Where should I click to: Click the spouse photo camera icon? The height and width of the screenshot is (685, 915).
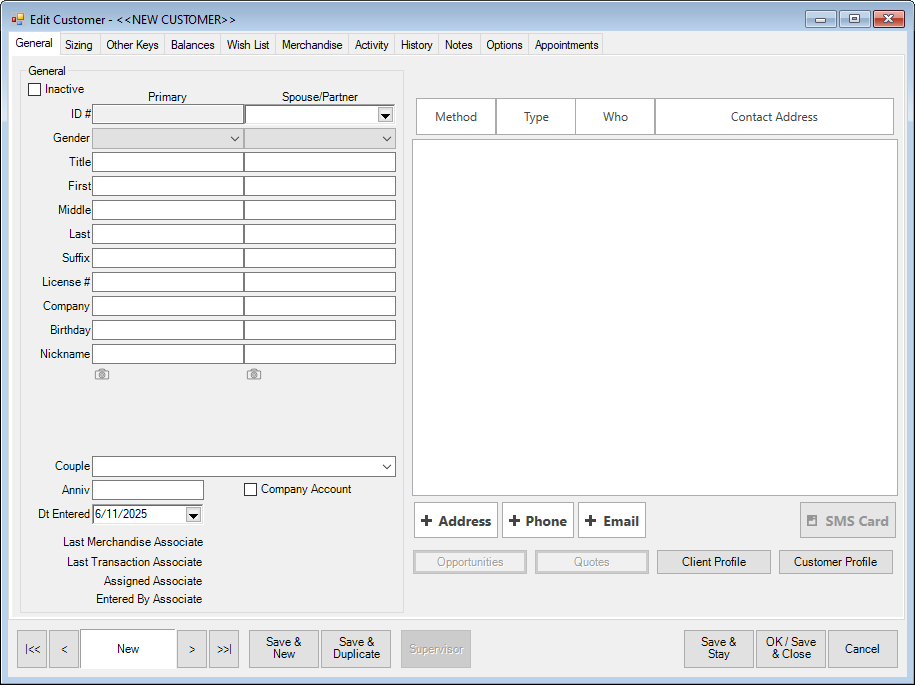coord(254,374)
